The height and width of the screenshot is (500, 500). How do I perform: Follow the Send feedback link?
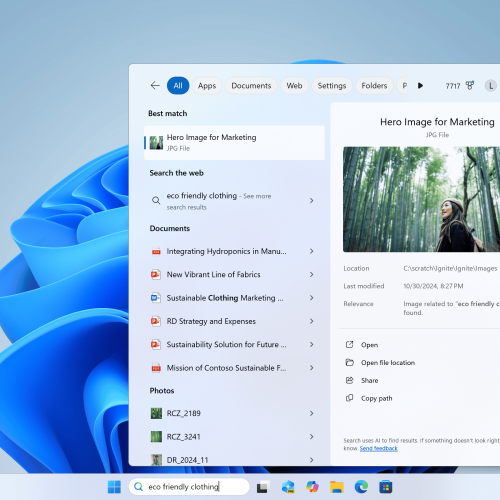[x=379, y=448]
